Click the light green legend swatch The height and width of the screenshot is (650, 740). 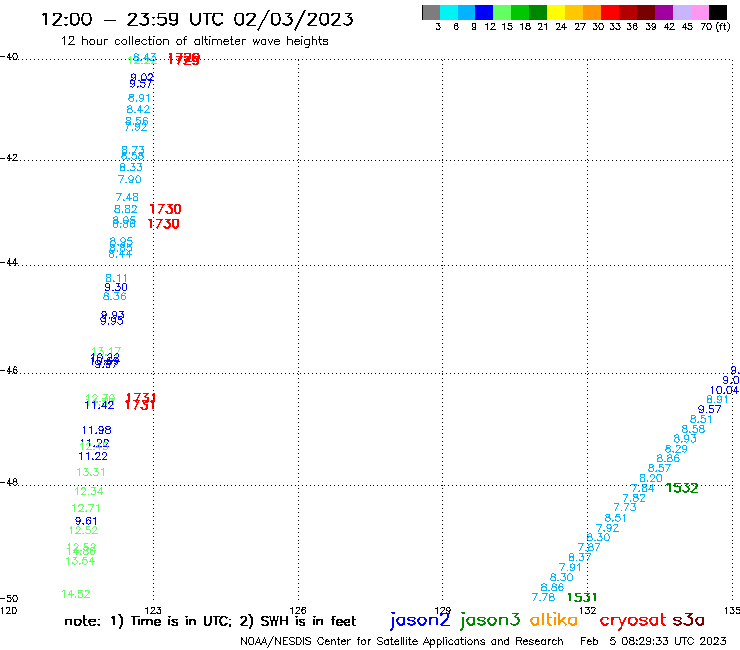tap(502, 12)
